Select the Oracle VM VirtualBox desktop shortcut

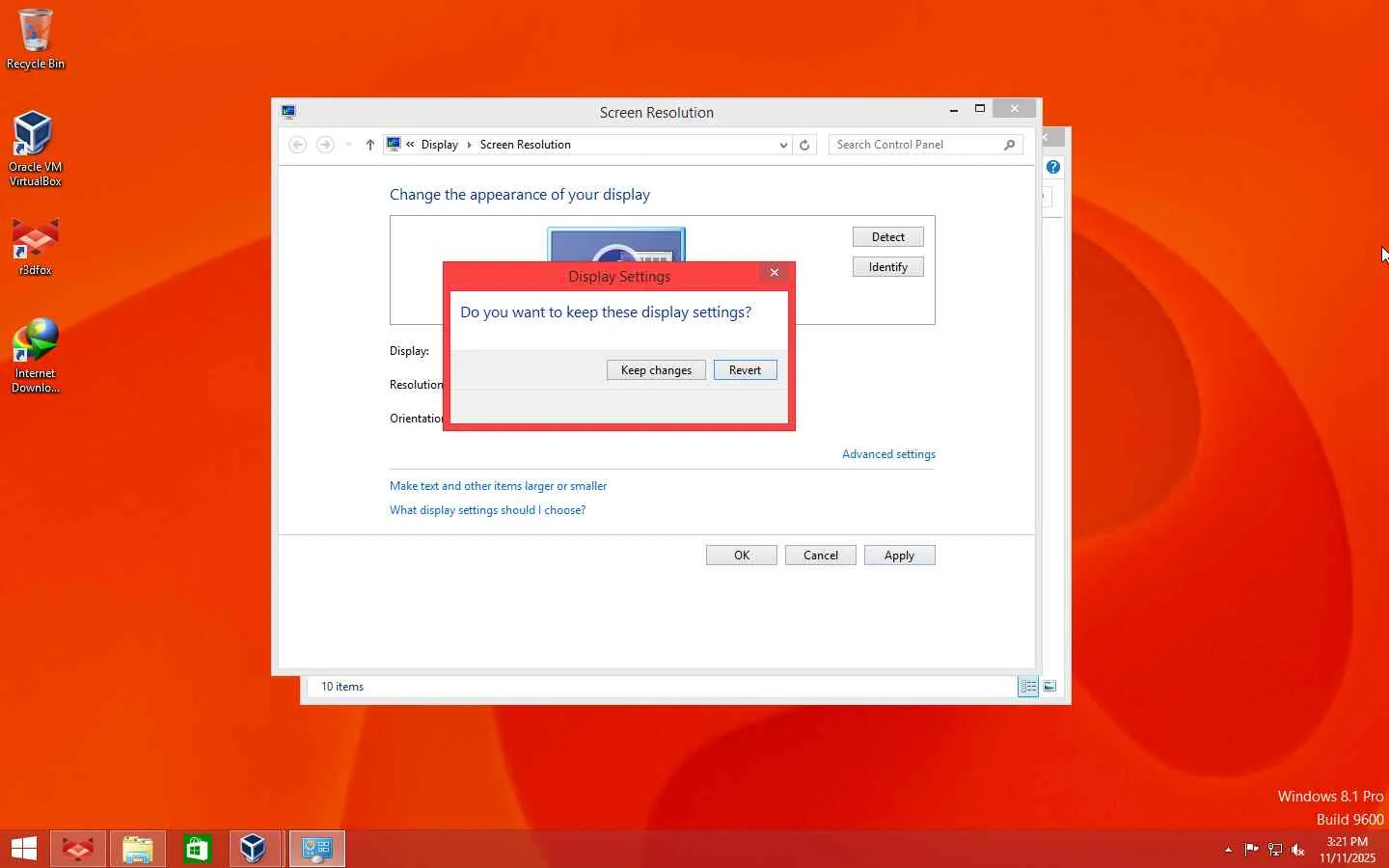coord(35,149)
